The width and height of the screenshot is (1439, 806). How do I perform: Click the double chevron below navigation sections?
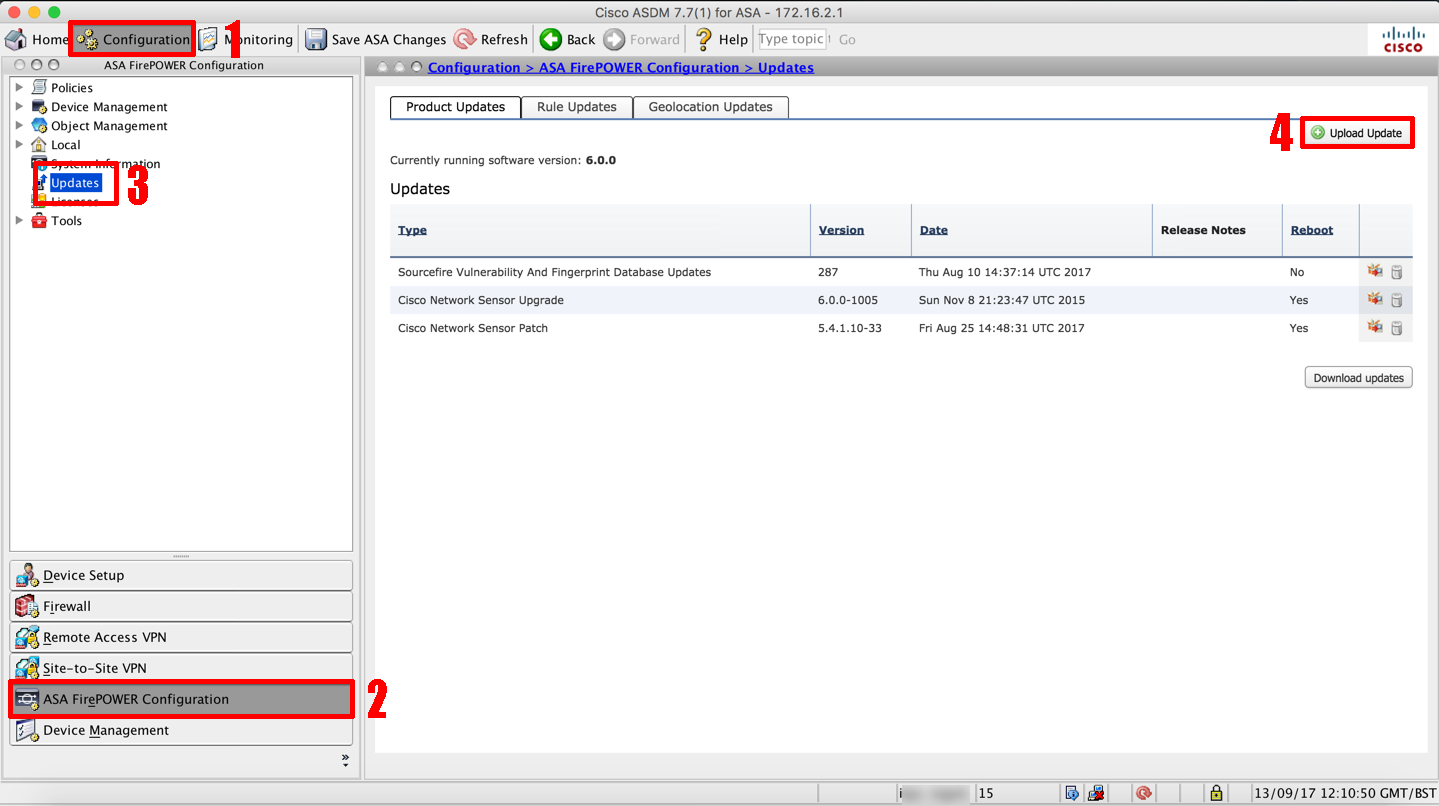click(x=345, y=760)
